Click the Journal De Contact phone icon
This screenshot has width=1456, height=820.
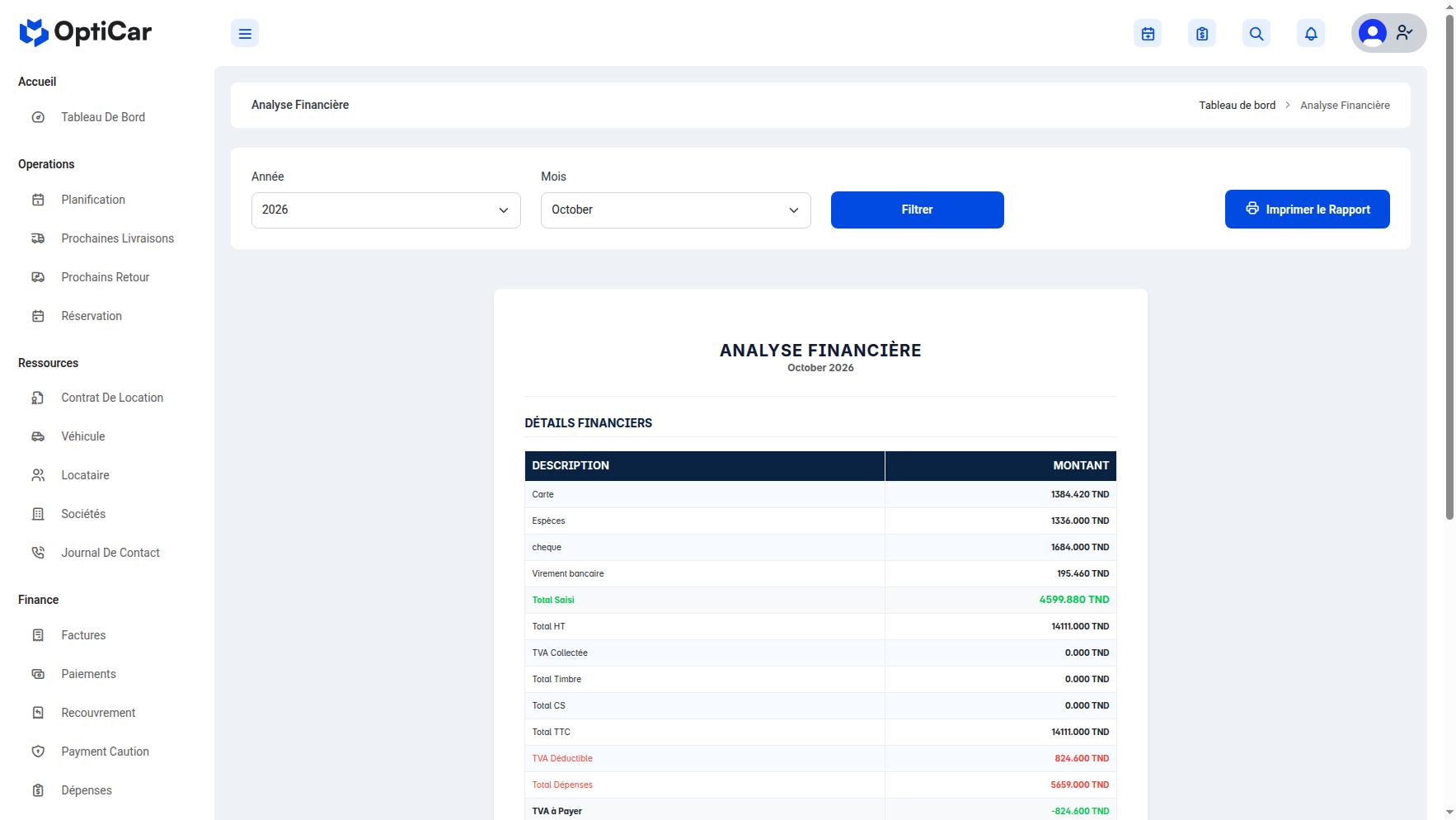[38, 553]
